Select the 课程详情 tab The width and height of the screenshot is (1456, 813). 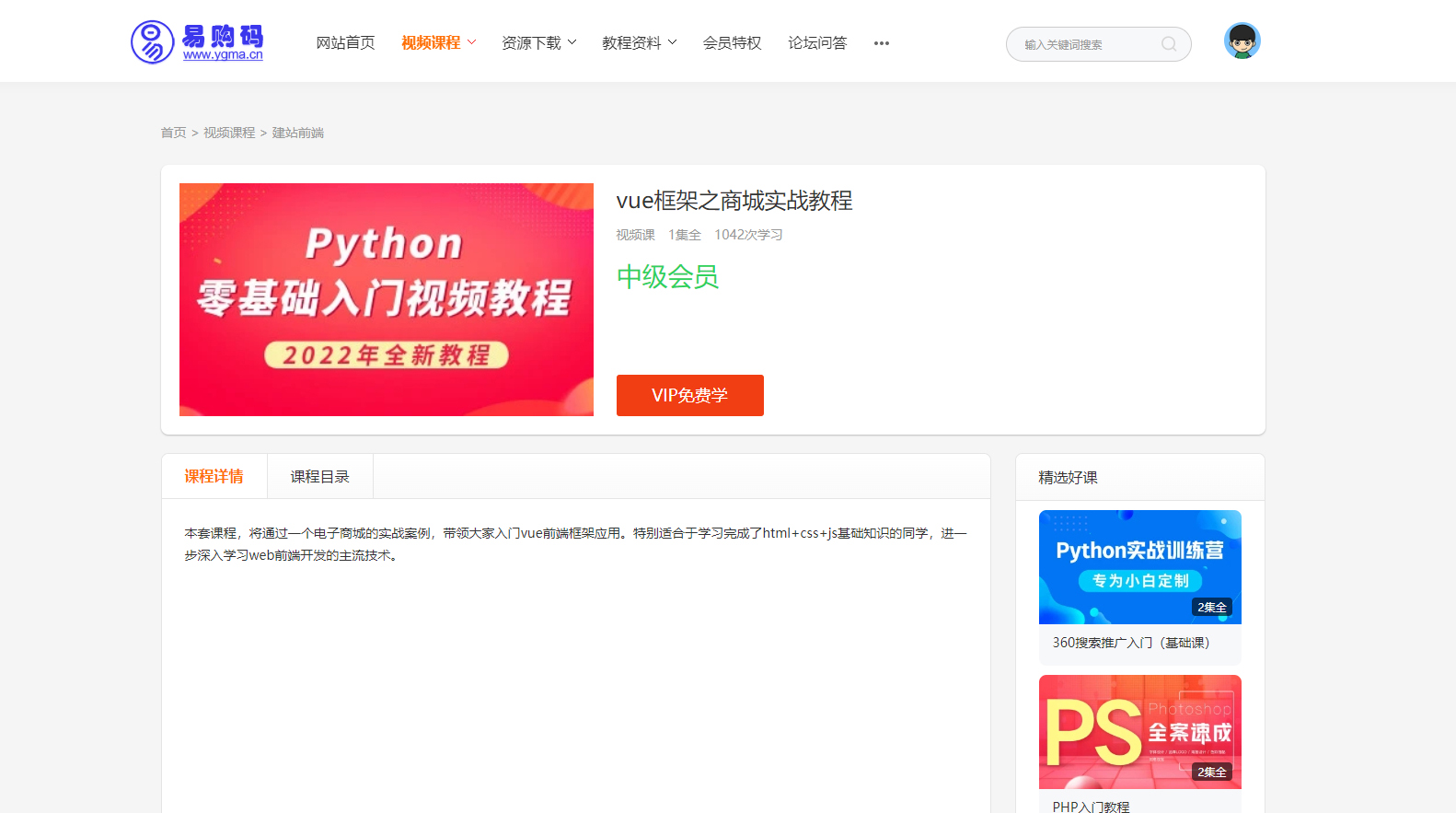[x=214, y=477]
